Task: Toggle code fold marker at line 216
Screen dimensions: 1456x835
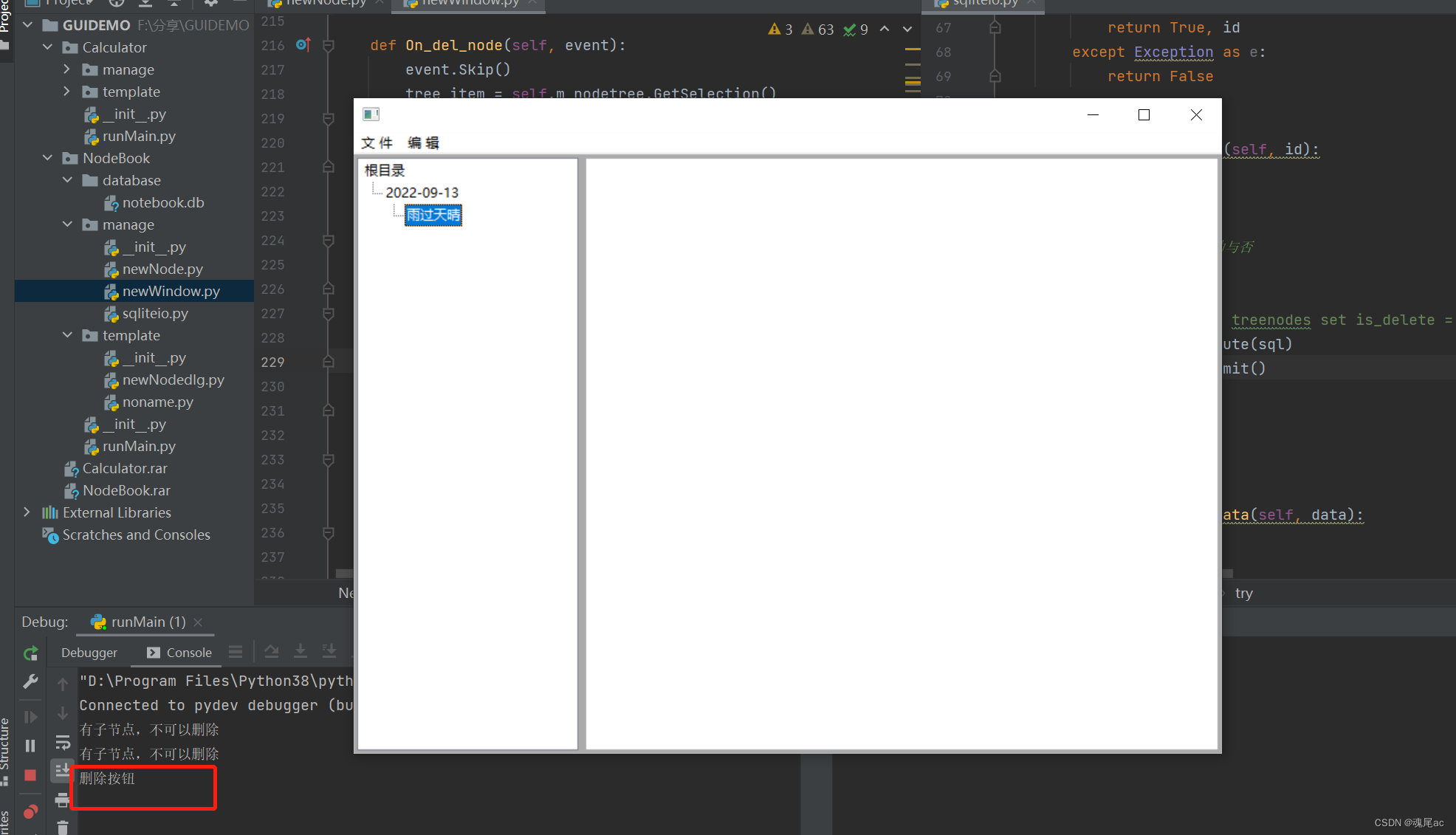Action: tap(329, 45)
